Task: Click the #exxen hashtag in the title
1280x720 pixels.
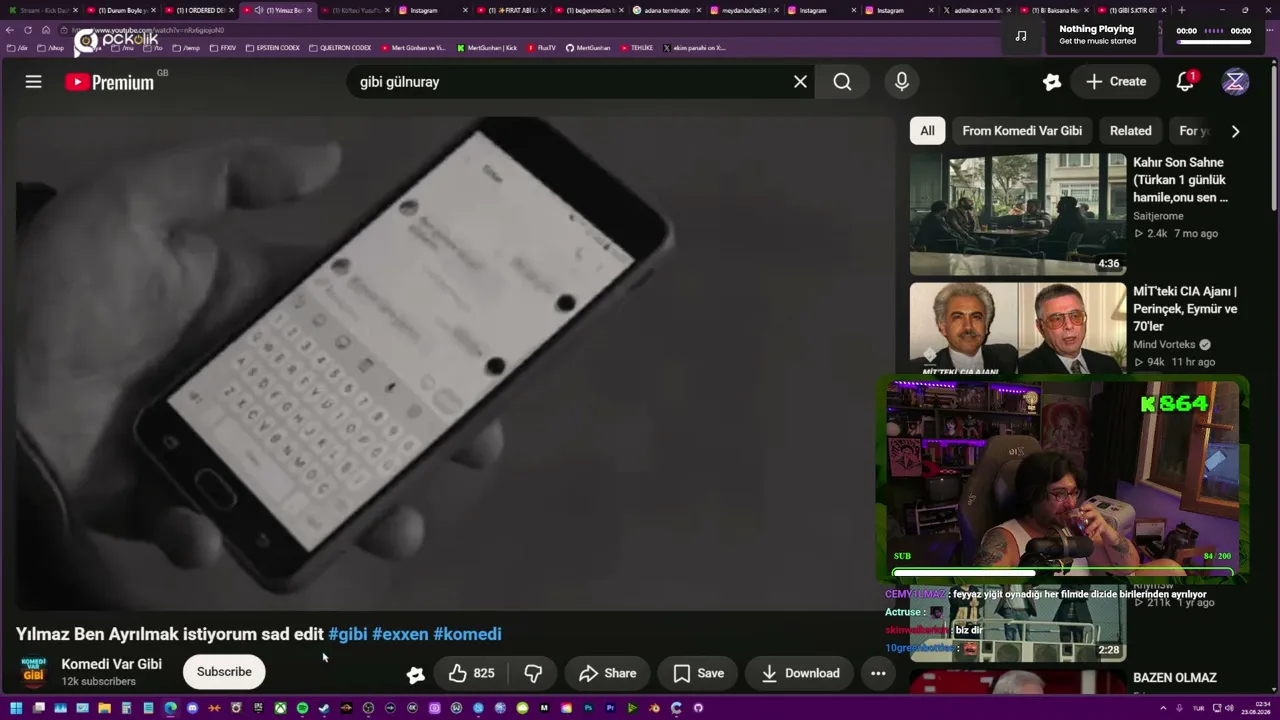Action: pos(400,634)
